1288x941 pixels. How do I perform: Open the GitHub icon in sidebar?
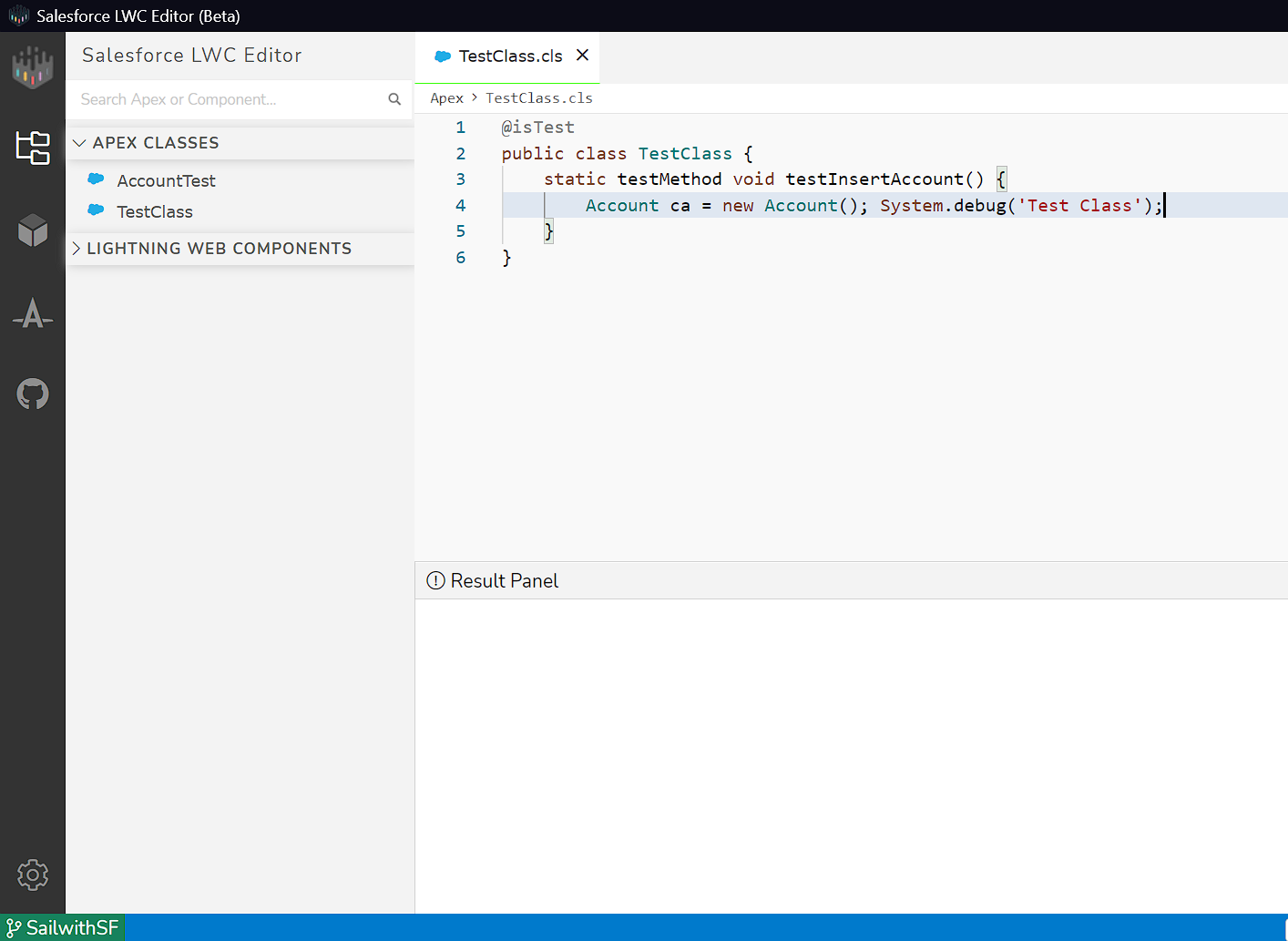pyautogui.click(x=33, y=394)
